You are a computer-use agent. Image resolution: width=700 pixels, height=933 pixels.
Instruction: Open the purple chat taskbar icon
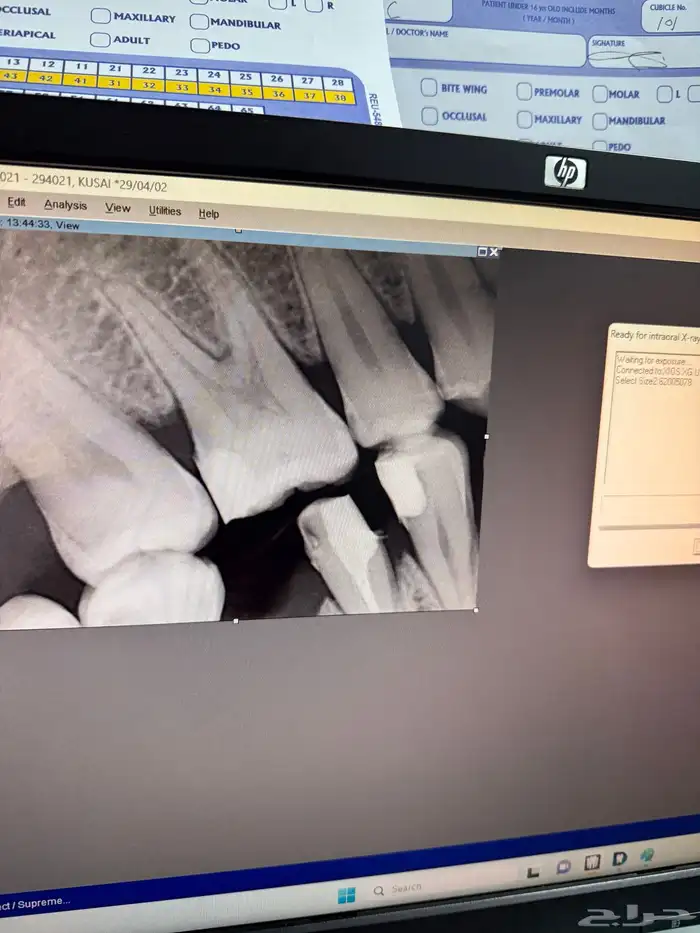tap(563, 868)
